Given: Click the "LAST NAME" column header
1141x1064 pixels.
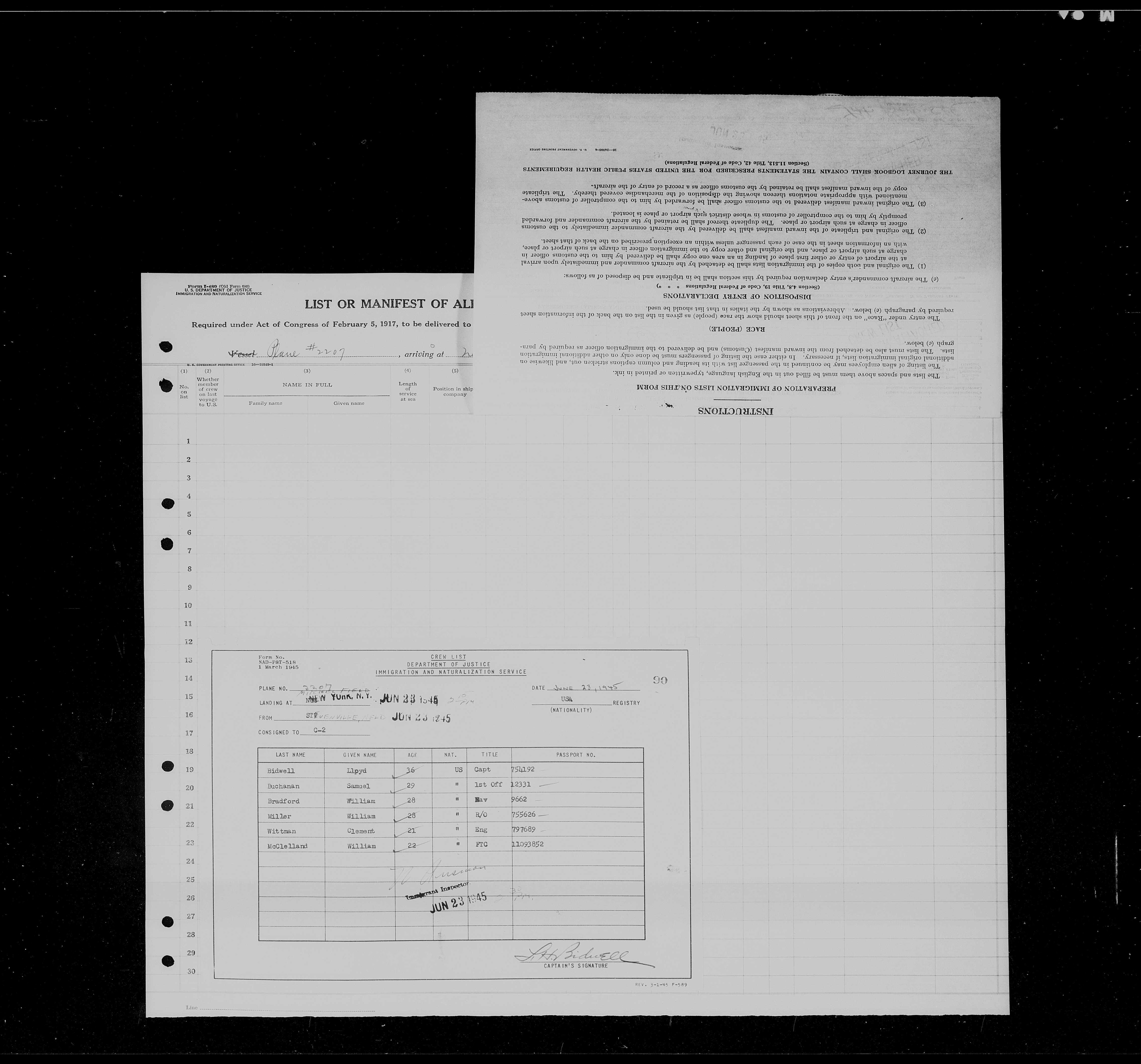Looking at the screenshot, I should pyautogui.click(x=291, y=755).
